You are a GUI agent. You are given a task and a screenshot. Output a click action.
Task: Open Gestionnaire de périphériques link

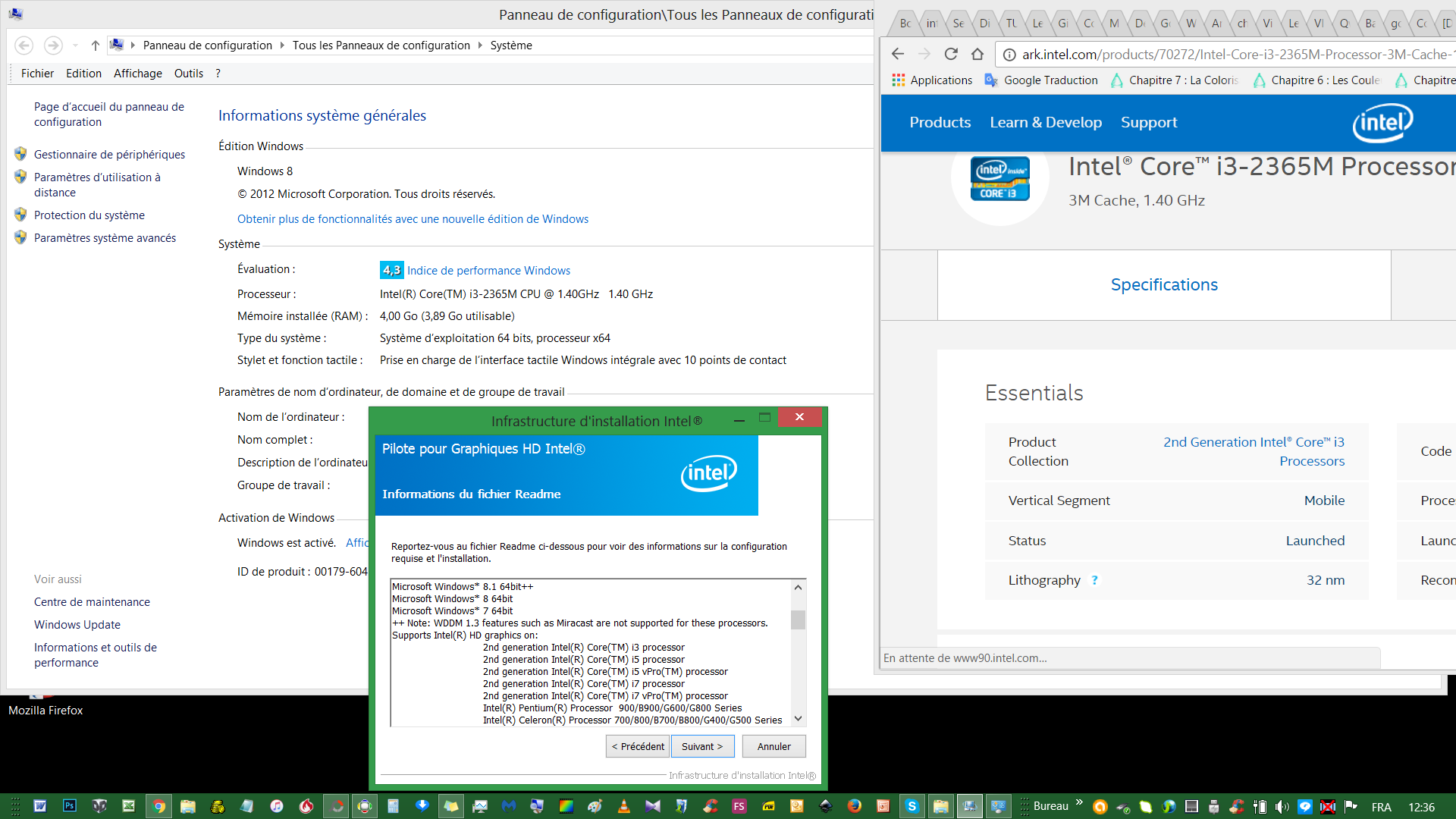(x=109, y=155)
